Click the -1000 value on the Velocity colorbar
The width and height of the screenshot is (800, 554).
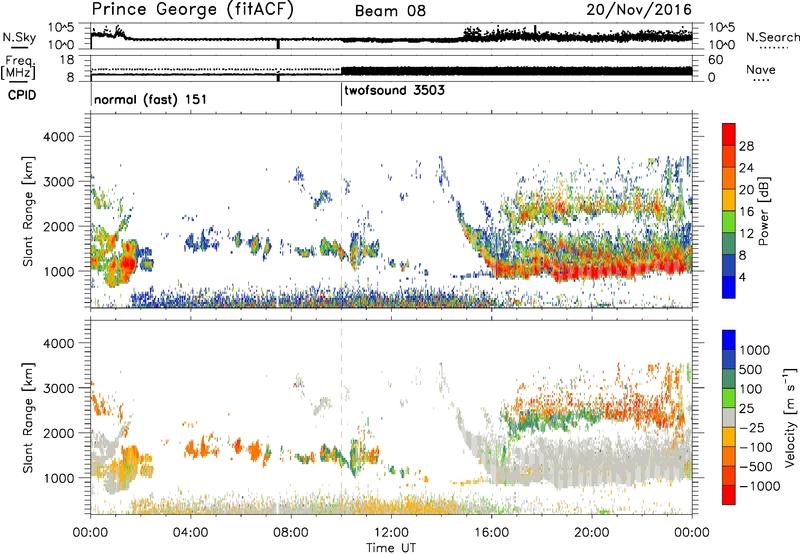(760, 486)
